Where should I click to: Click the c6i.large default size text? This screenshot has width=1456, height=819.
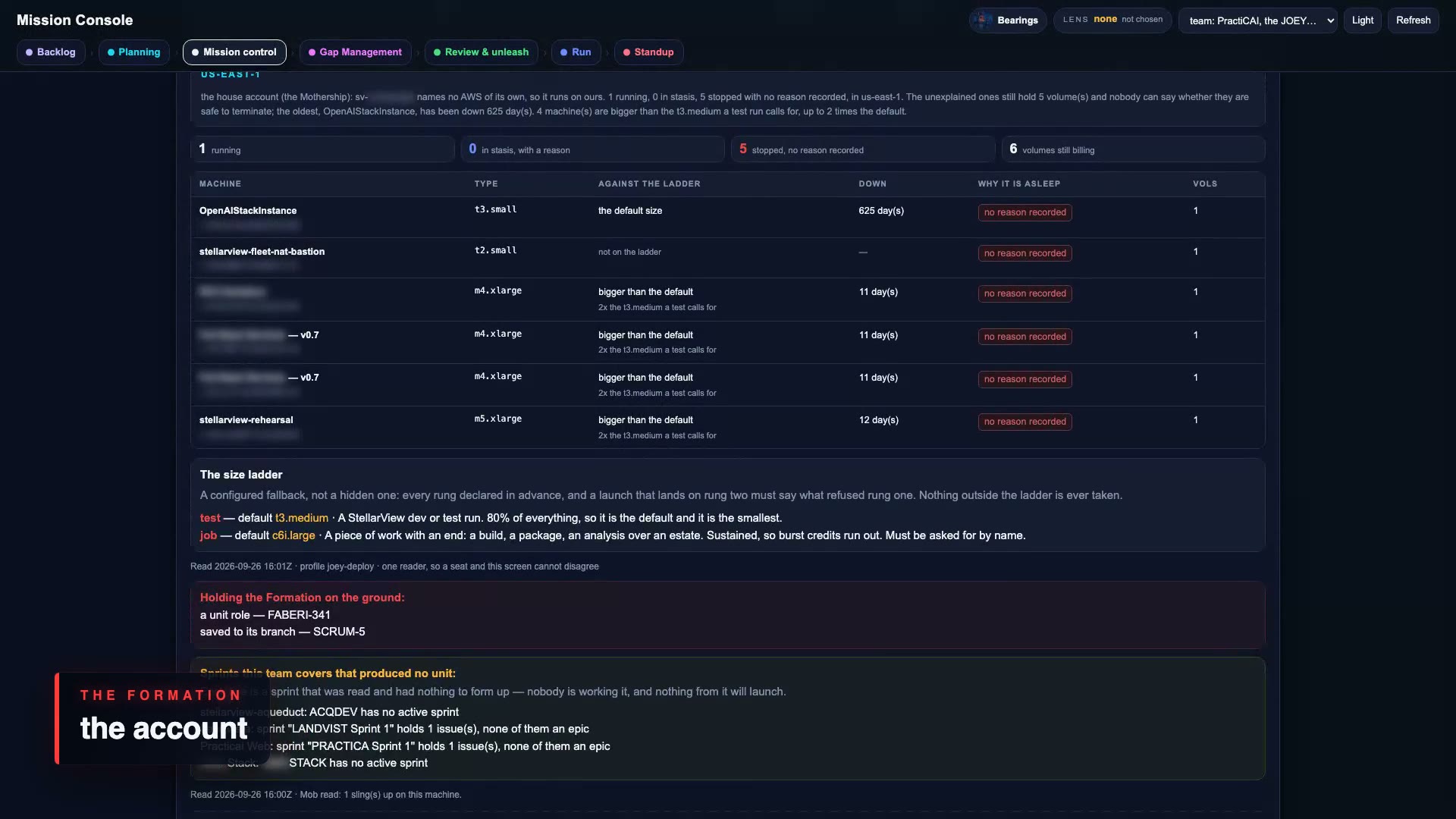pos(293,535)
